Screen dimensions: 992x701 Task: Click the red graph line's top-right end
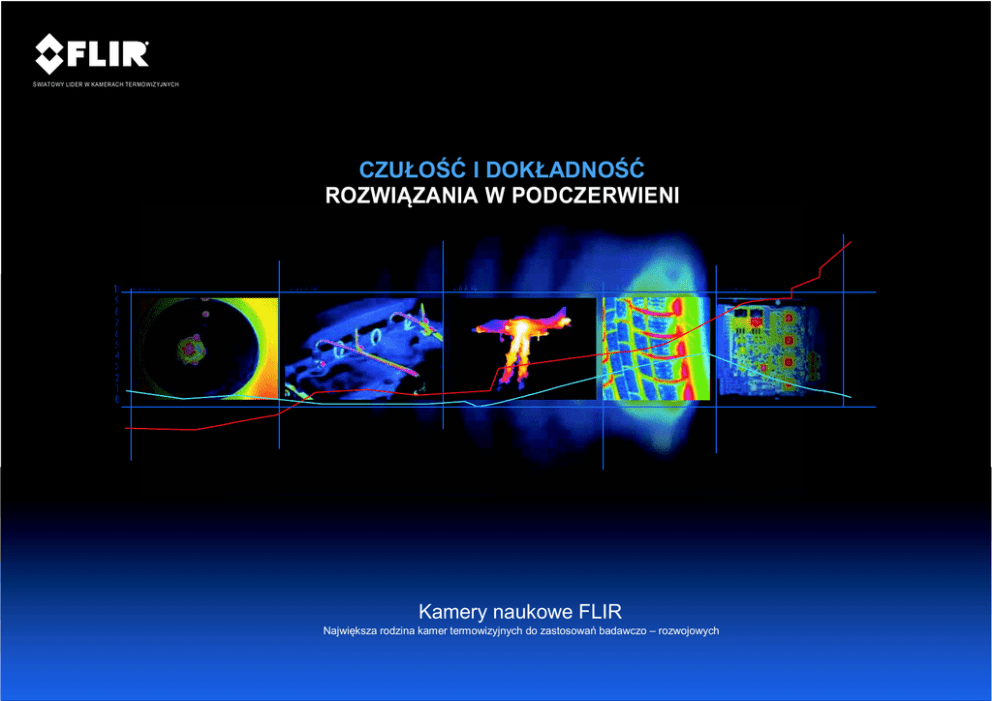click(850, 242)
